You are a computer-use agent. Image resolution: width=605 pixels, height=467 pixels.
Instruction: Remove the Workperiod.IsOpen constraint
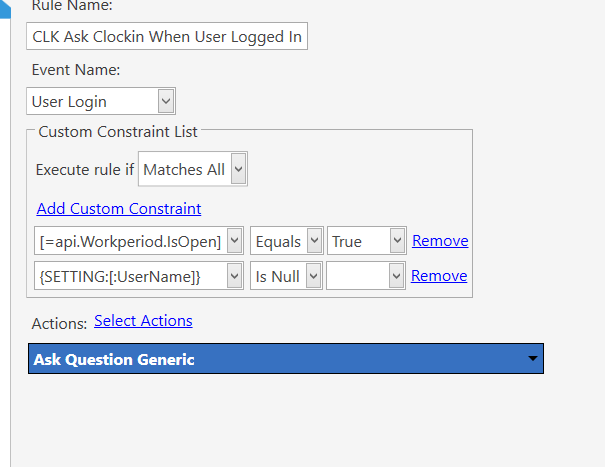[440, 240]
